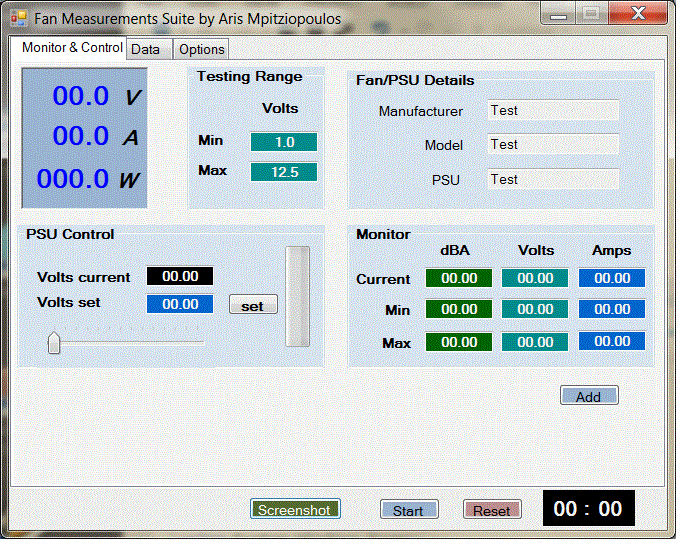
Task: Minimize the Fan Measurements Suite window
Action: point(558,14)
